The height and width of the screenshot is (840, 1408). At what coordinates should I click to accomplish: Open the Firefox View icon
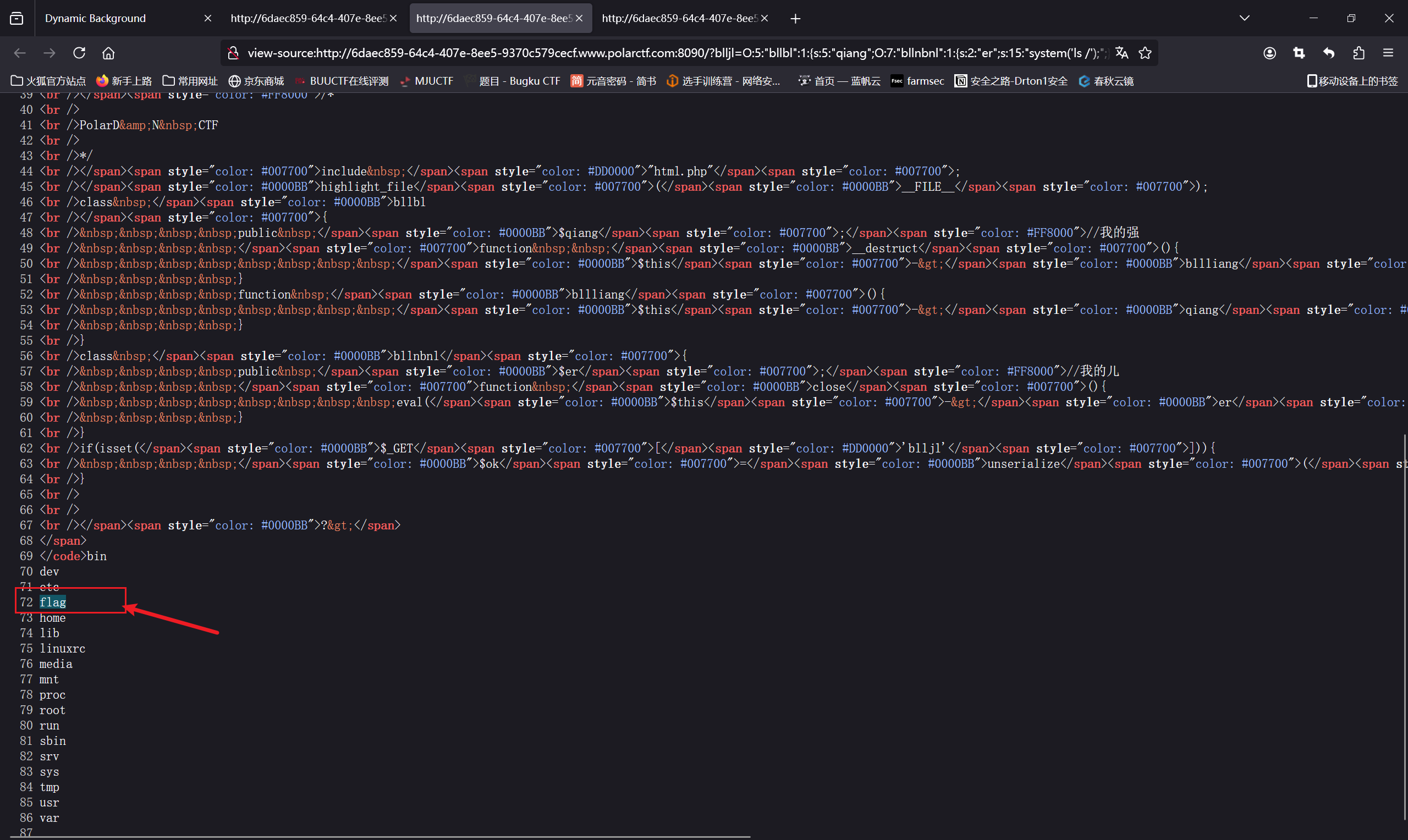(17, 18)
